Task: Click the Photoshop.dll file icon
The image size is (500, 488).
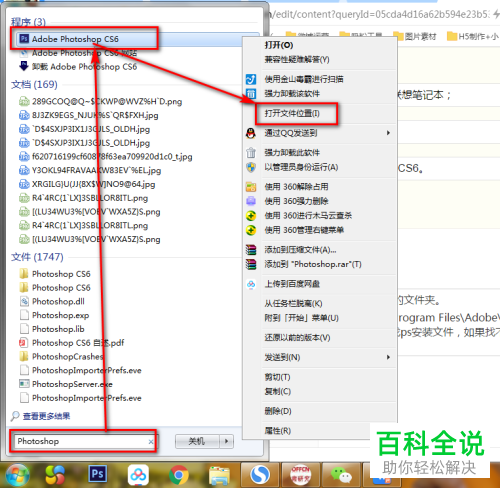Action: pos(24,301)
